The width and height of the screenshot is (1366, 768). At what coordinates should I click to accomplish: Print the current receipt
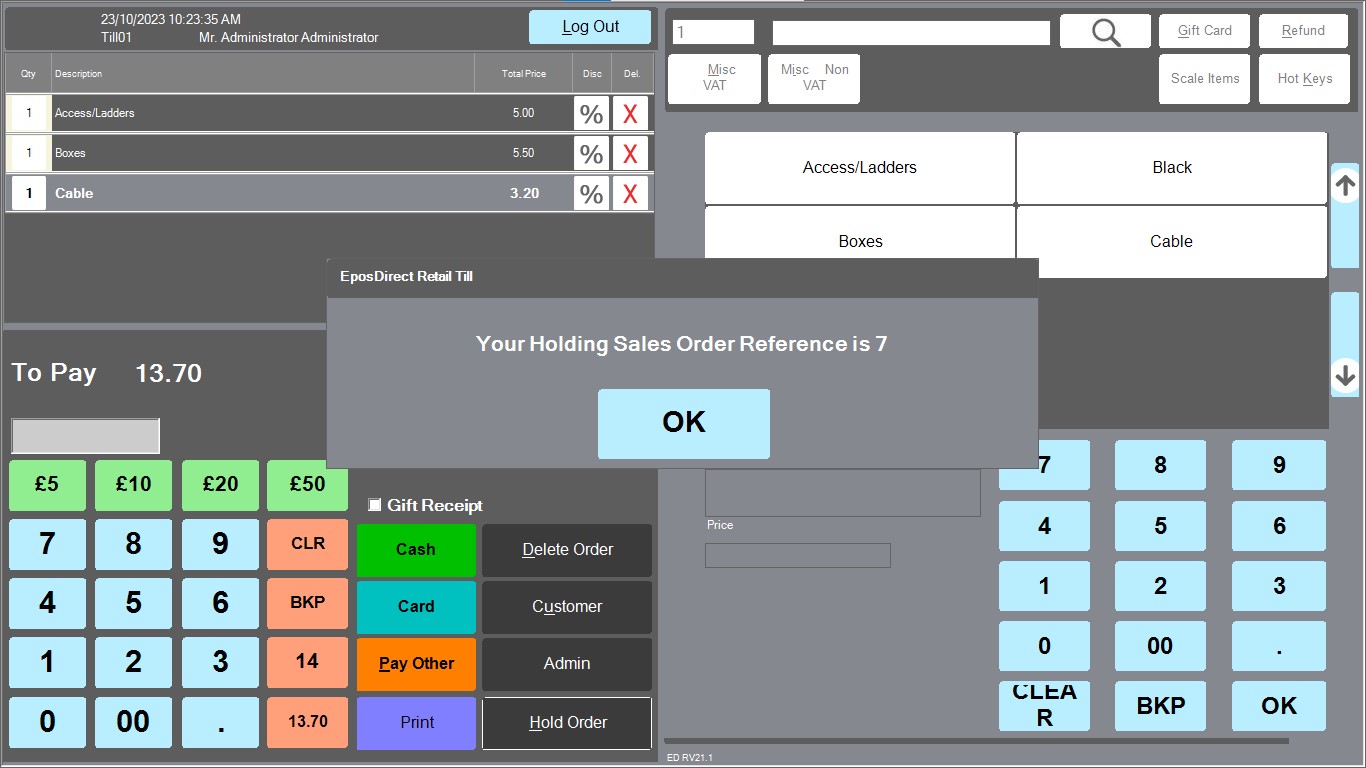(416, 722)
